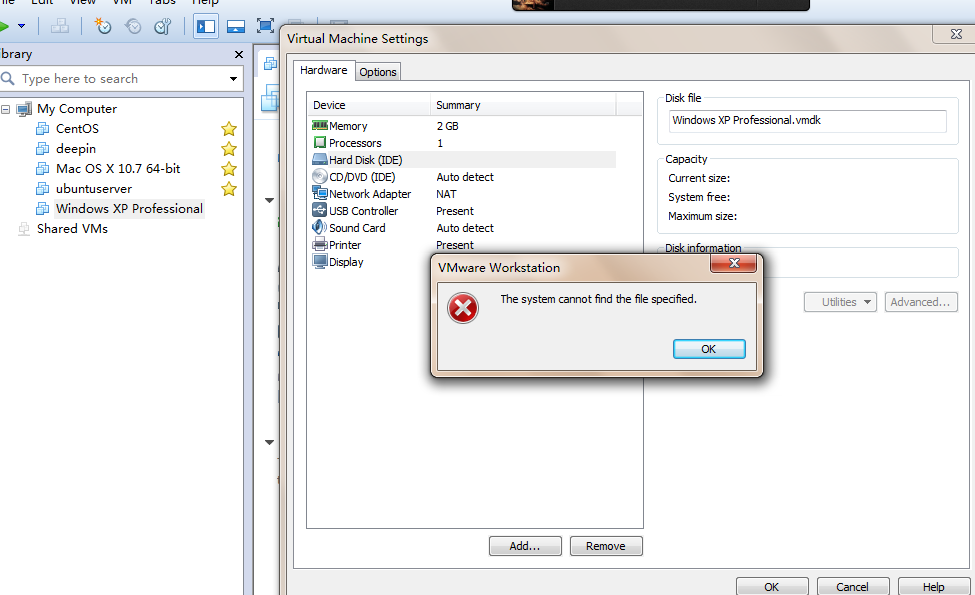Click Cancel in Virtual Machine Settings
Viewport: 975px width, 595px height.
[x=853, y=586]
